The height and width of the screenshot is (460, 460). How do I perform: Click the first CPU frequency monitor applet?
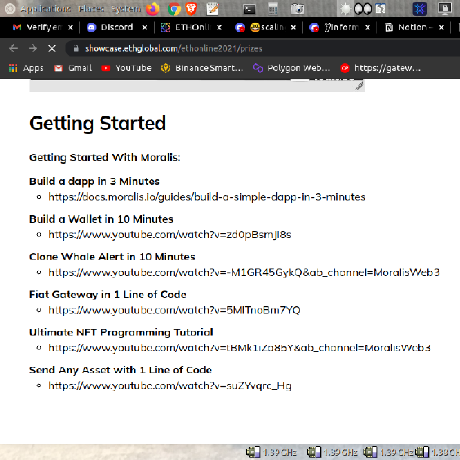[271, 452]
